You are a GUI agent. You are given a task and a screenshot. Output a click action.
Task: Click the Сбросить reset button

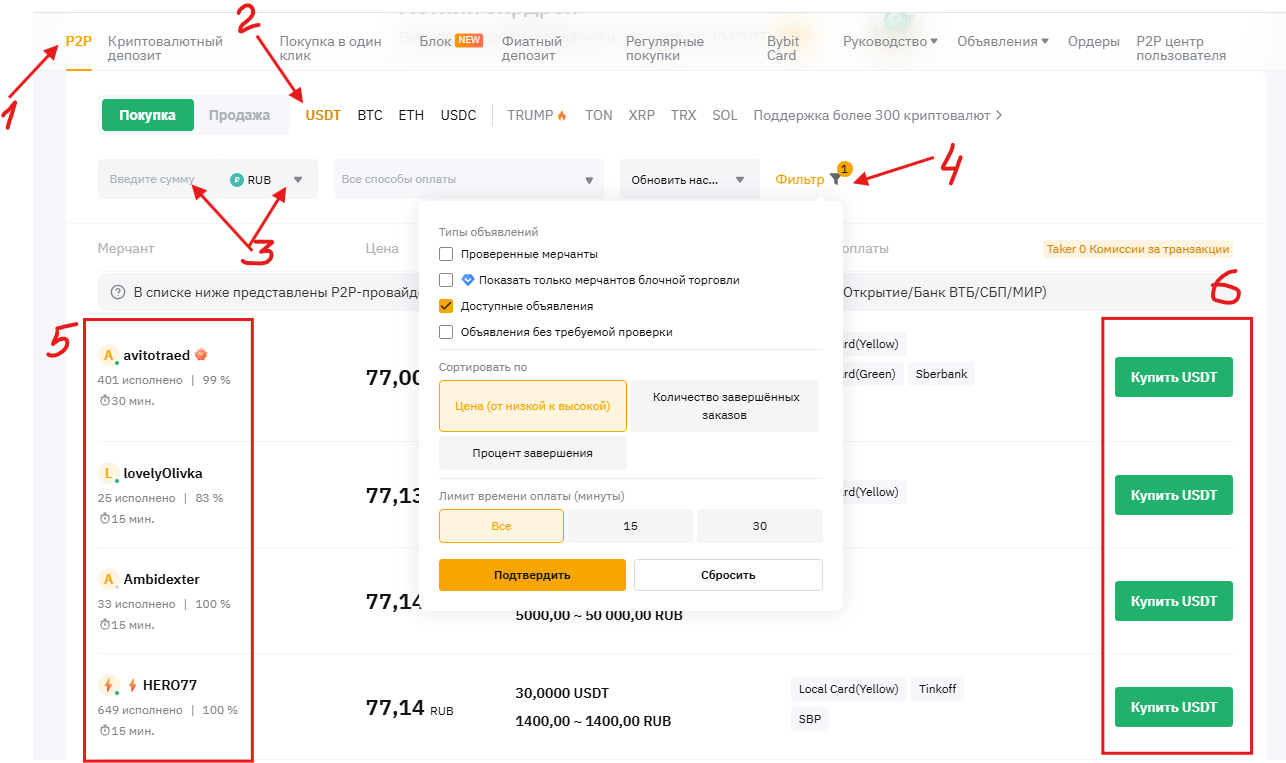point(728,575)
